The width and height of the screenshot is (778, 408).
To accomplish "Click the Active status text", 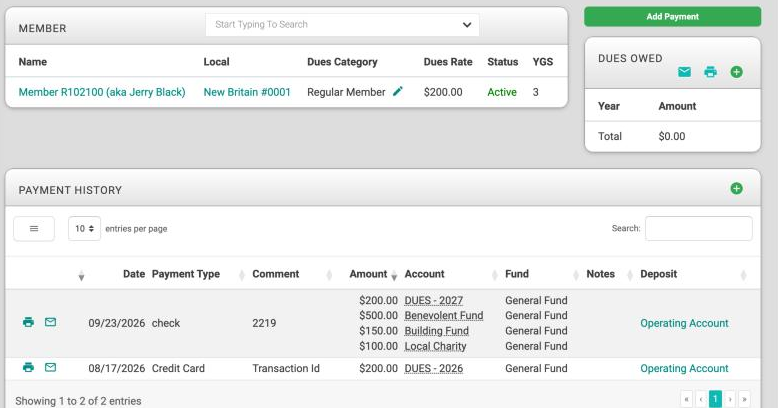I will [x=502, y=92].
